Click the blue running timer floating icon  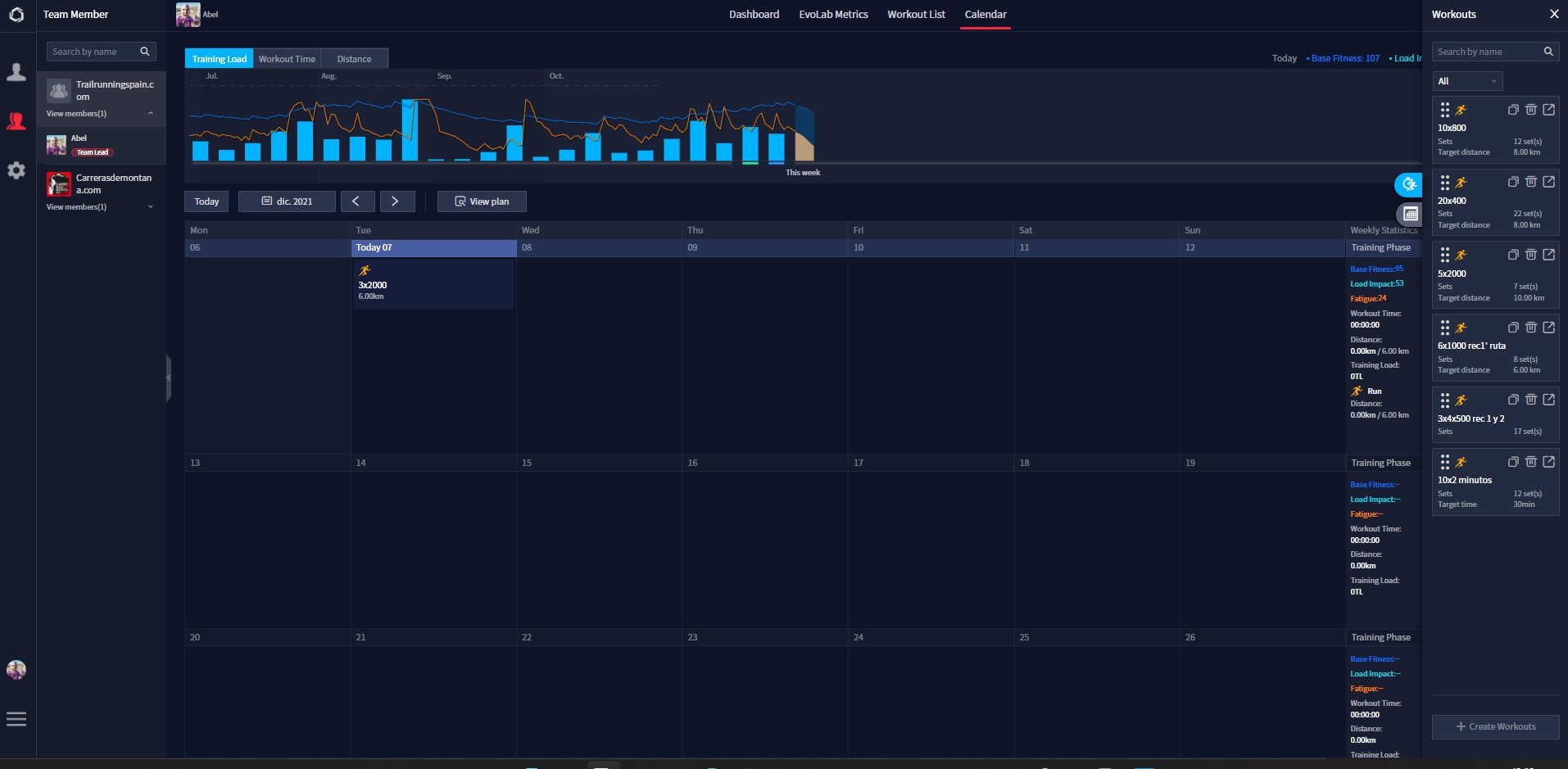coord(1408,184)
